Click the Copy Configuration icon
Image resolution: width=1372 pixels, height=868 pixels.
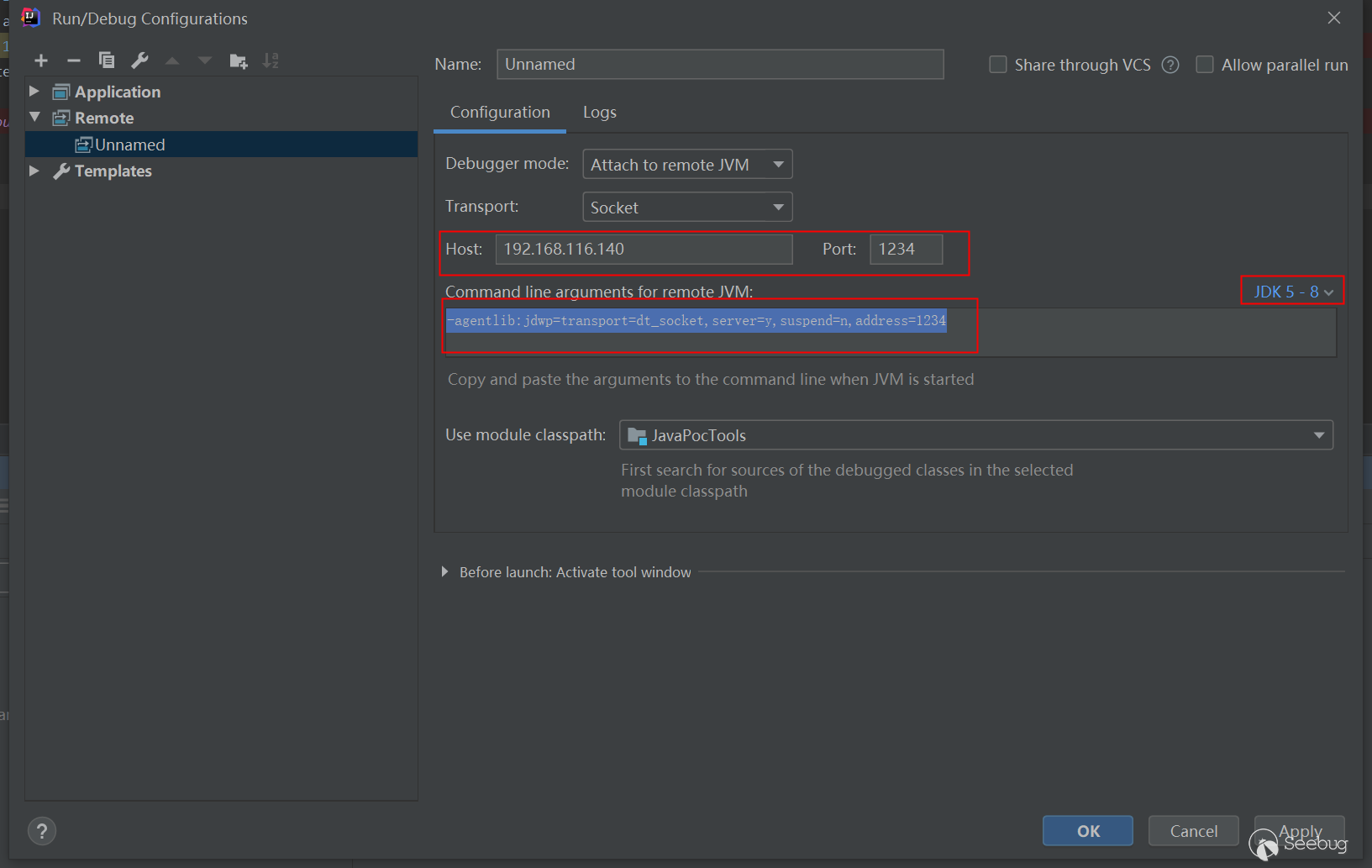(x=107, y=60)
